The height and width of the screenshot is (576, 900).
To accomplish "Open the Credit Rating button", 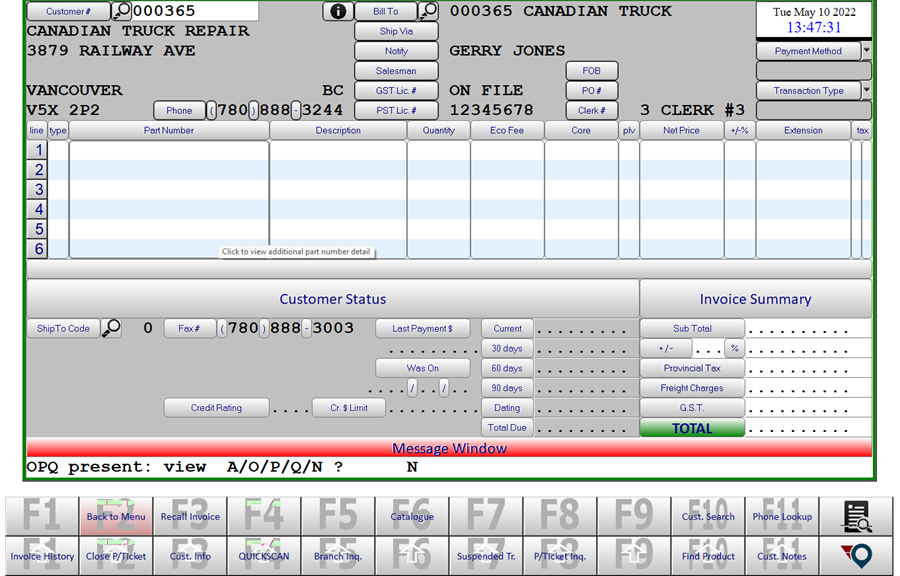I will pyautogui.click(x=216, y=407).
